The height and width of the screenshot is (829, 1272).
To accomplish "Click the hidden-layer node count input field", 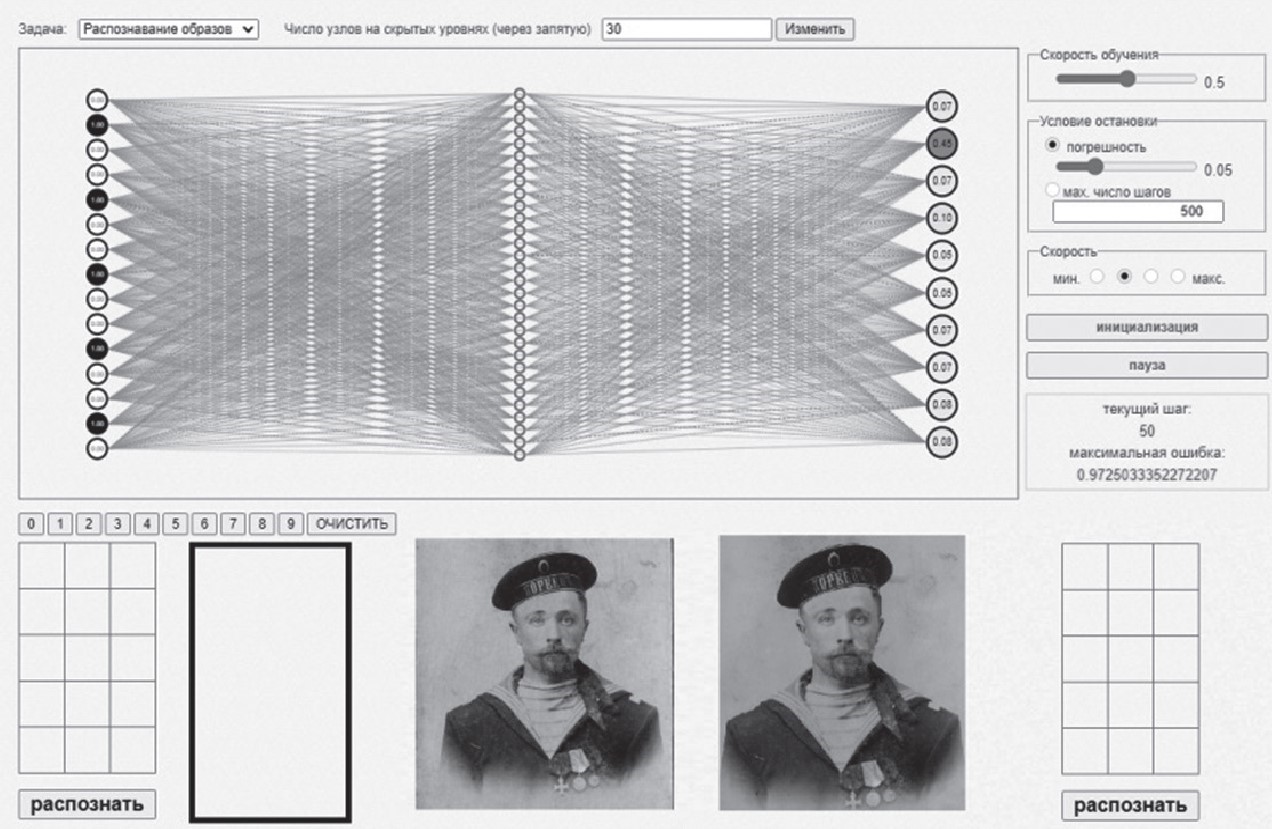I will tap(686, 29).
